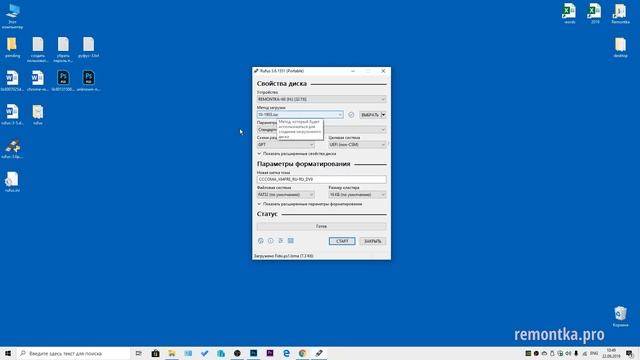640x360 pixels.
Task: Expand advanced drive properties section
Action: tap(297, 154)
